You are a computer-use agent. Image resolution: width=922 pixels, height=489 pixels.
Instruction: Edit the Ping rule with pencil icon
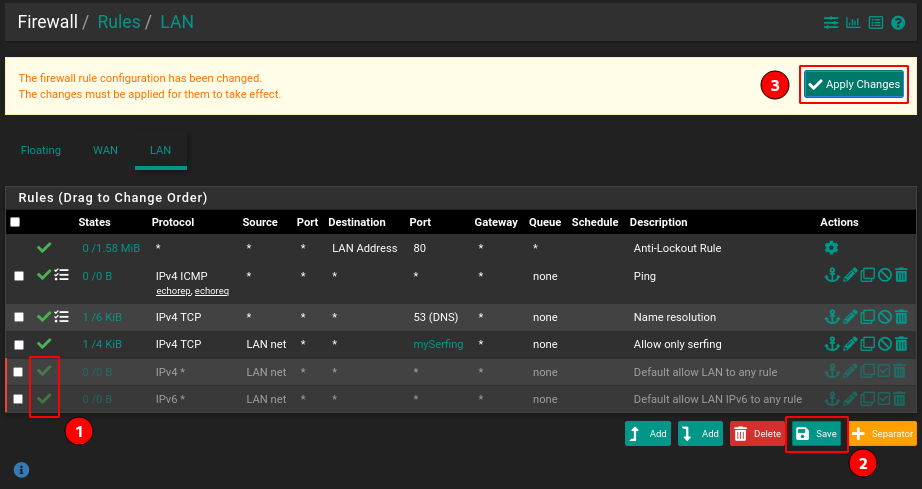tap(850, 275)
